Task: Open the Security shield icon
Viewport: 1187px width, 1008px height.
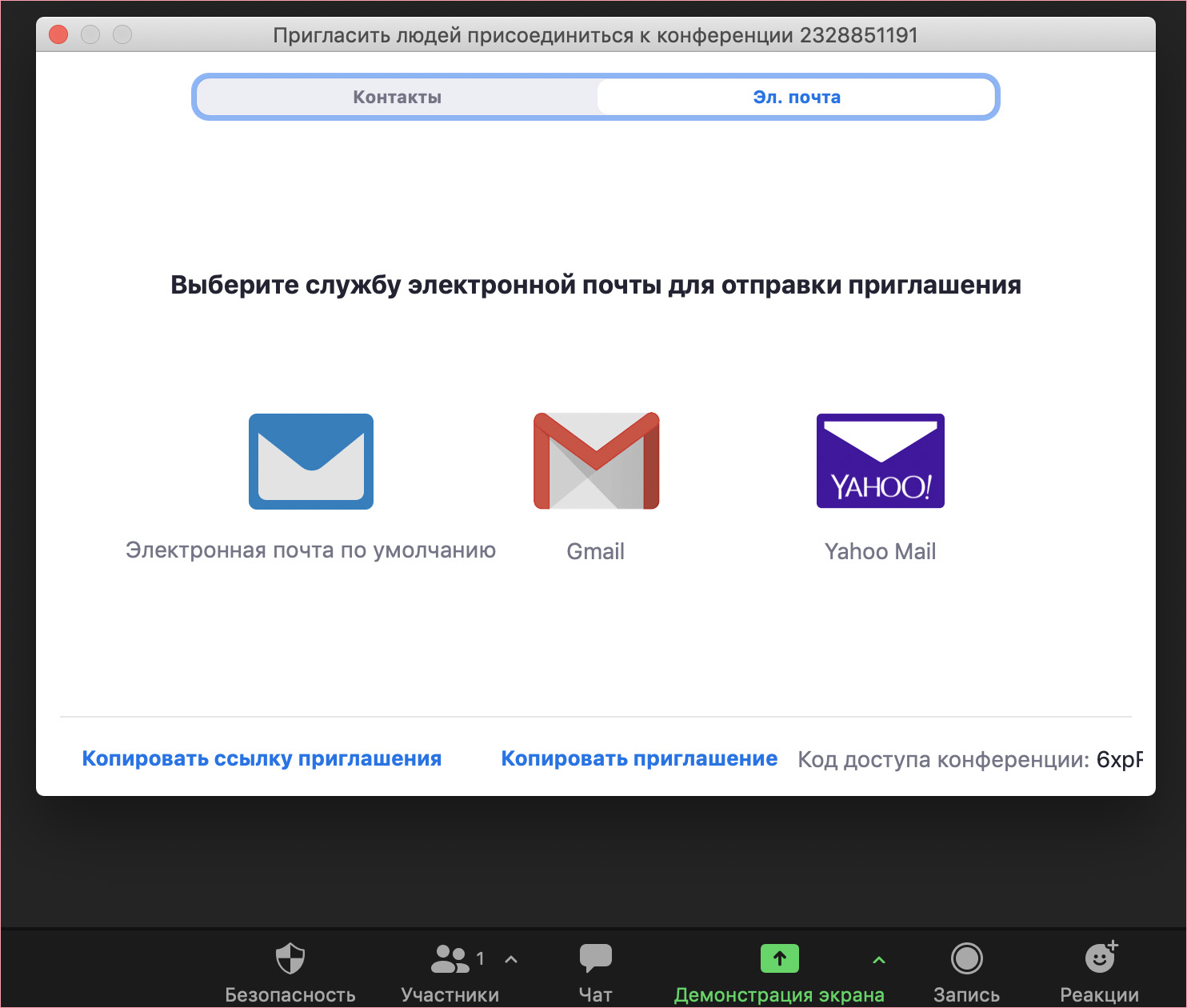Action: tap(290, 958)
